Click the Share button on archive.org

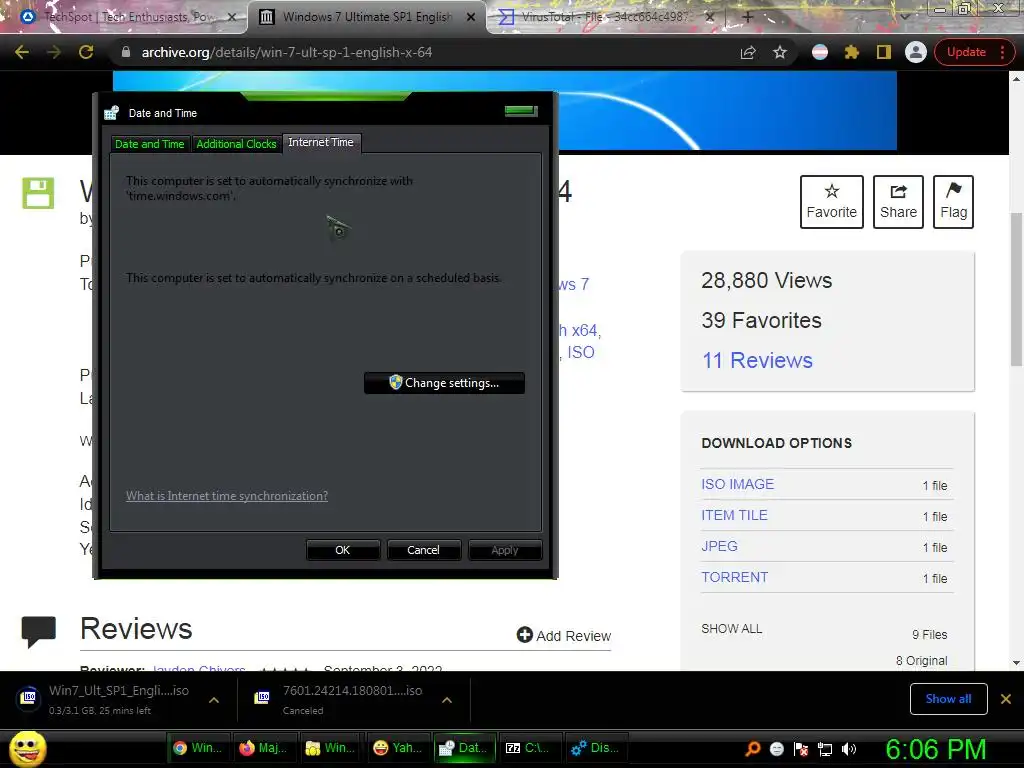tap(898, 202)
